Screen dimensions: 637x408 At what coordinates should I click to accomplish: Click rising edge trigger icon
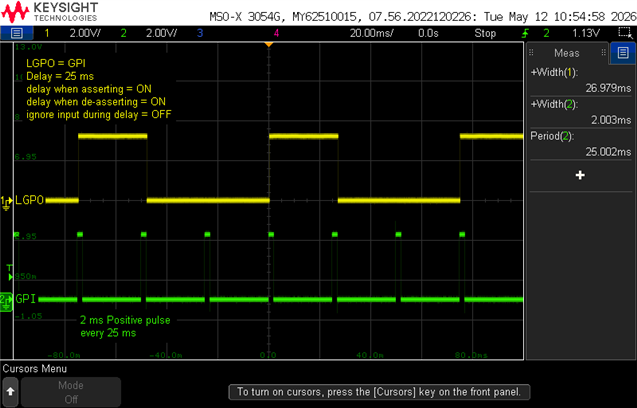(525, 33)
